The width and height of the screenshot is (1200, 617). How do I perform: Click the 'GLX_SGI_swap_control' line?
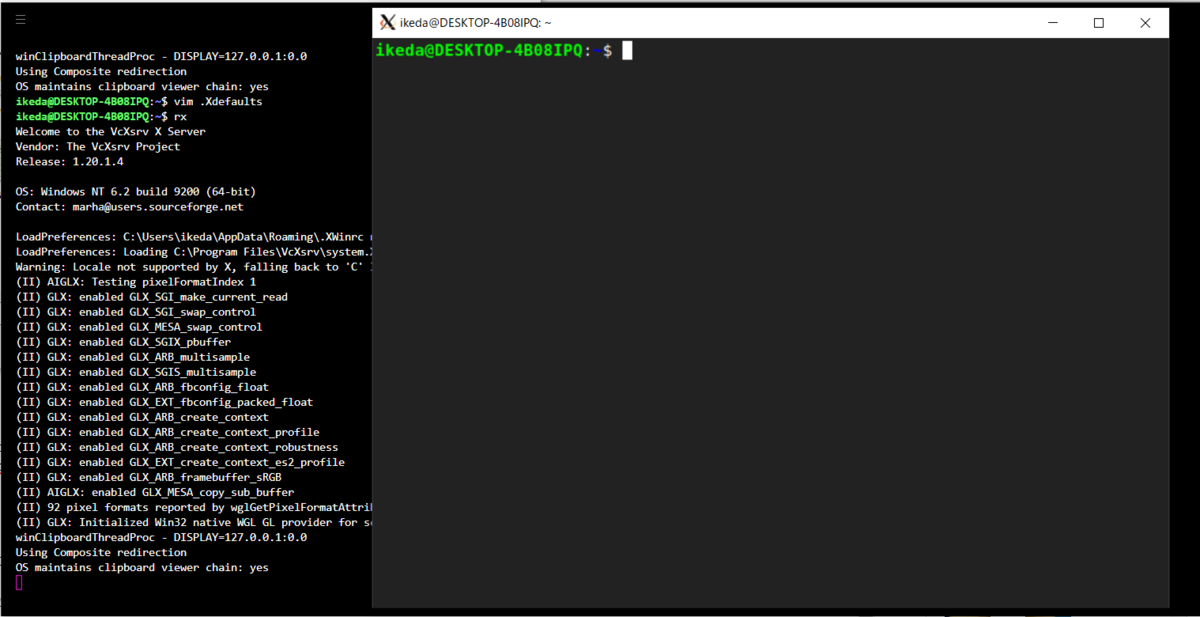point(136,312)
